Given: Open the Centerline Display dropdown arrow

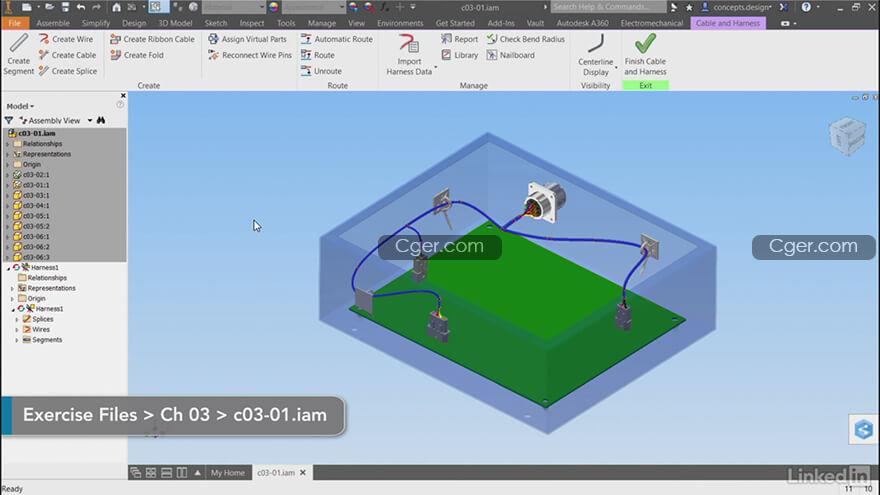Looking at the screenshot, I should 616,68.
